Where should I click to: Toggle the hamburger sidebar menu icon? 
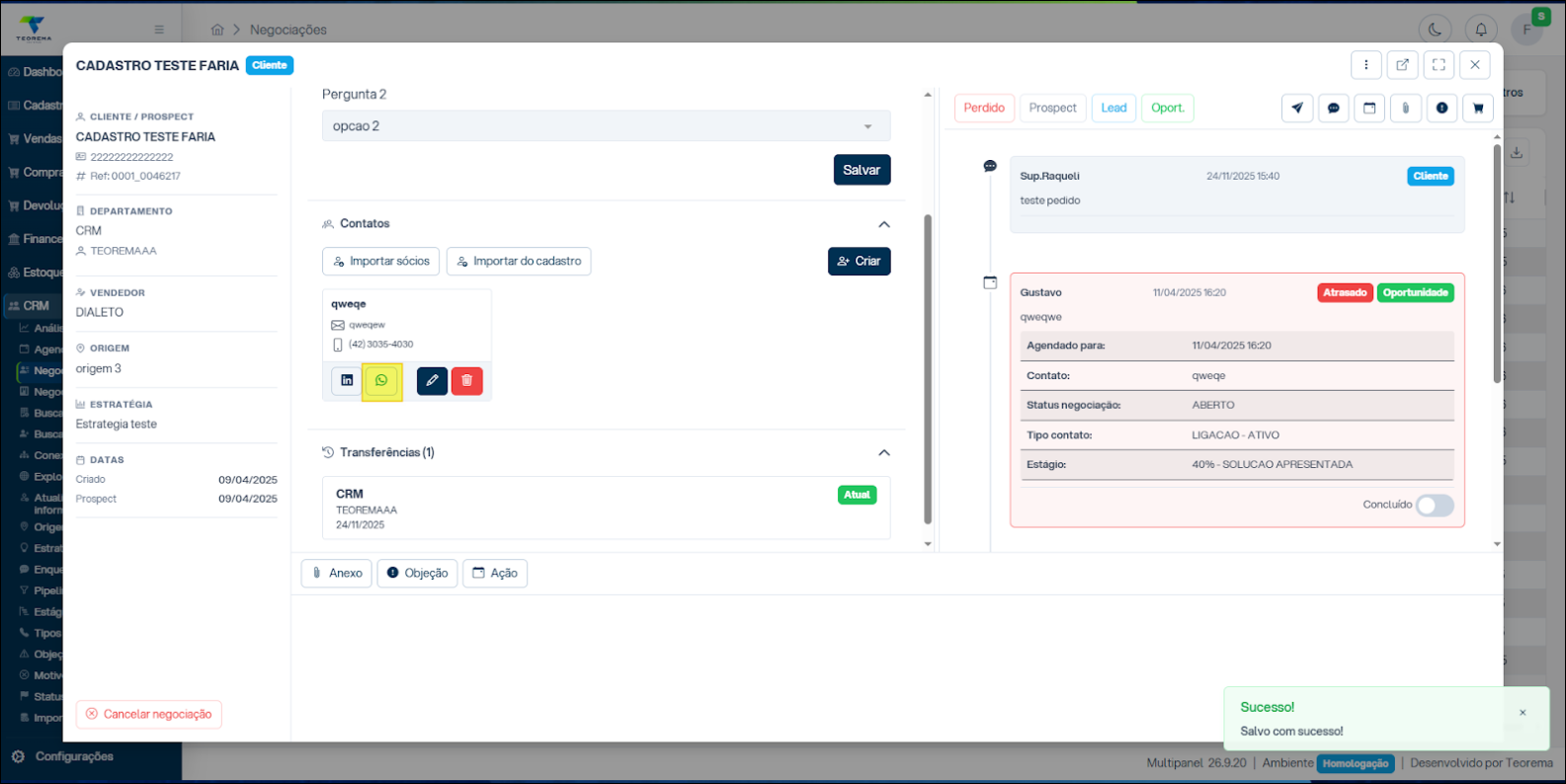click(159, 30)
